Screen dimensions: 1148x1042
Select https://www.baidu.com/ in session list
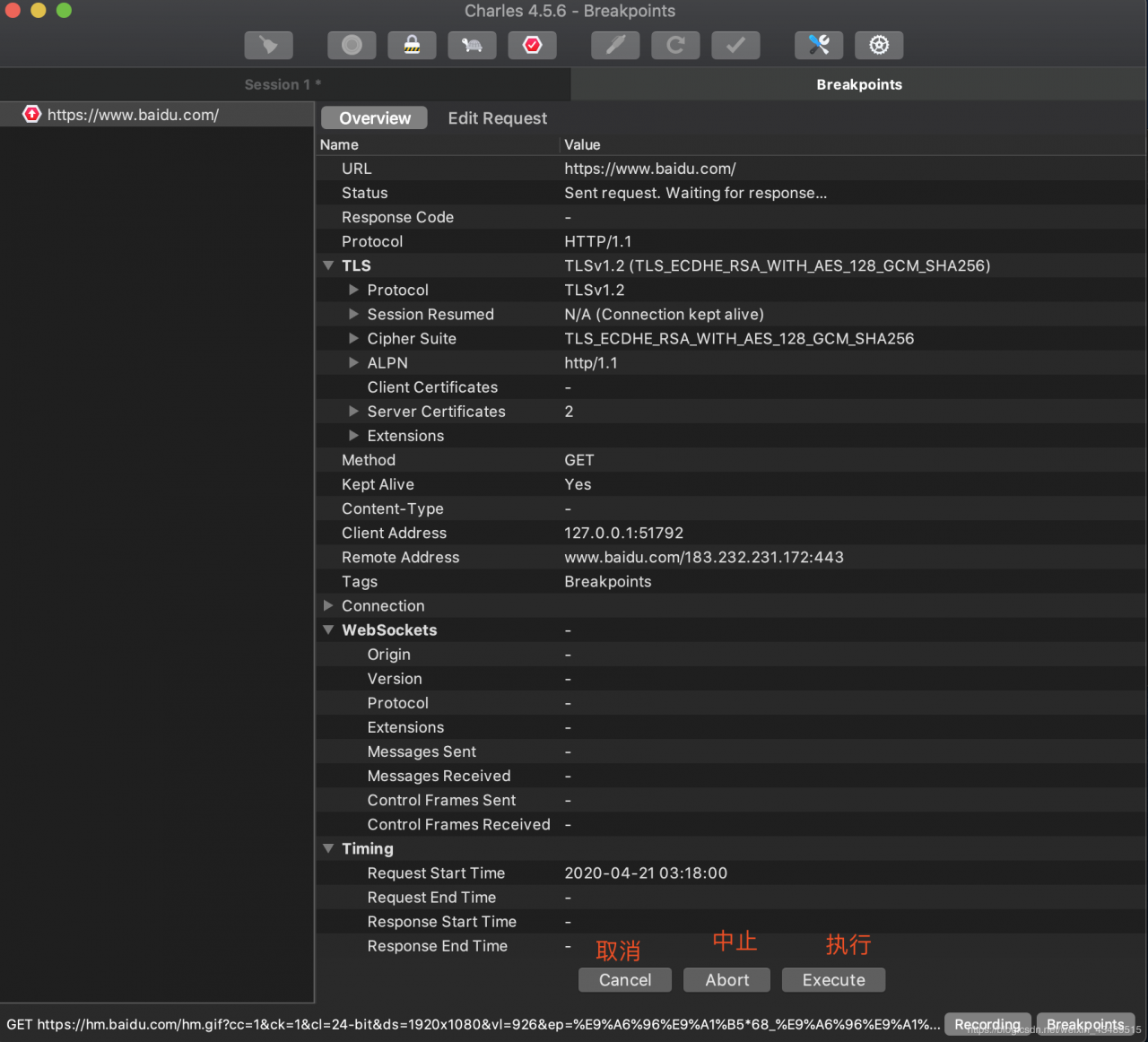click(x=157, y=114)
